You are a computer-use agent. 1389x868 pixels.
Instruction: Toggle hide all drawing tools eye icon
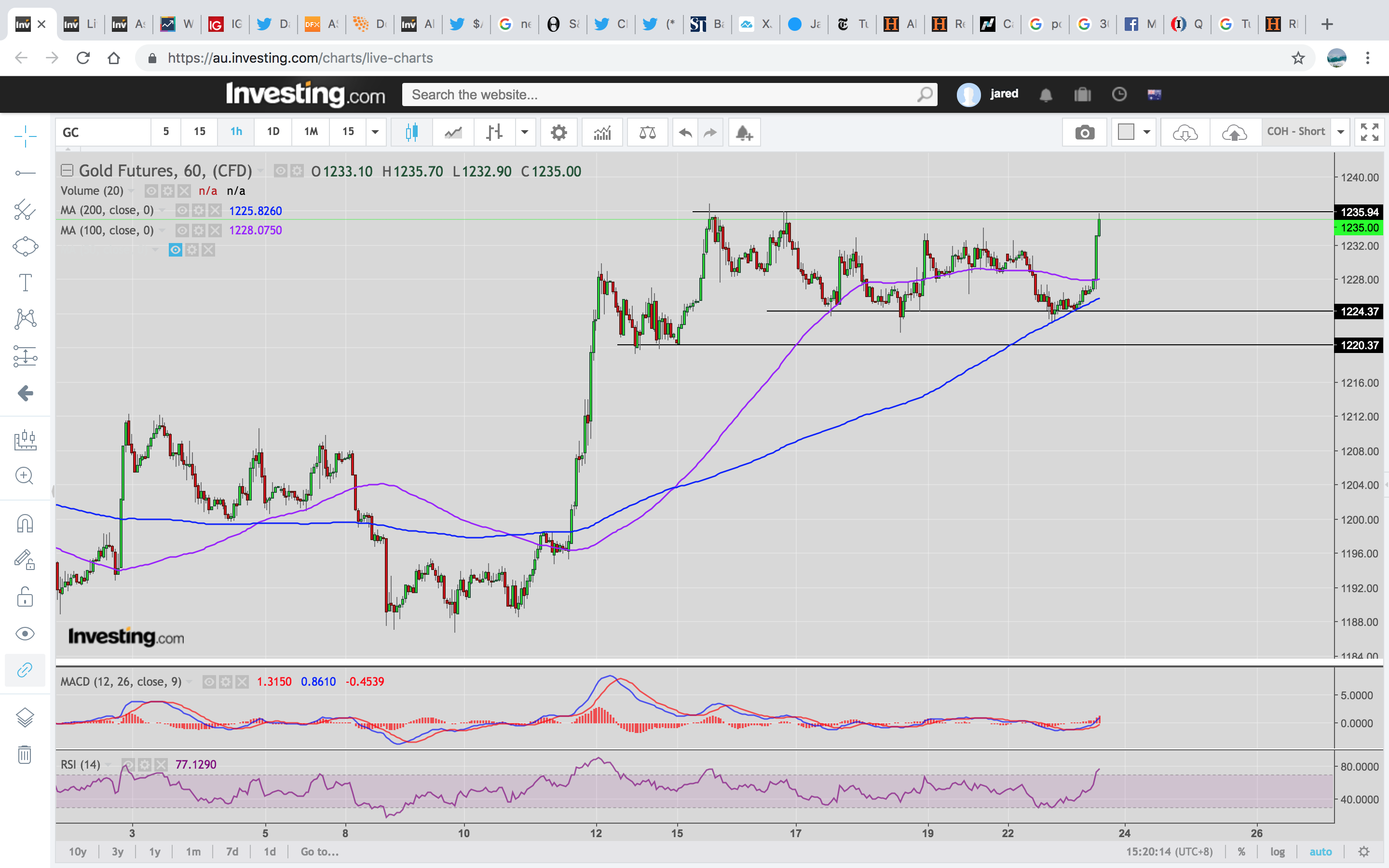click(x=25, y=634)
